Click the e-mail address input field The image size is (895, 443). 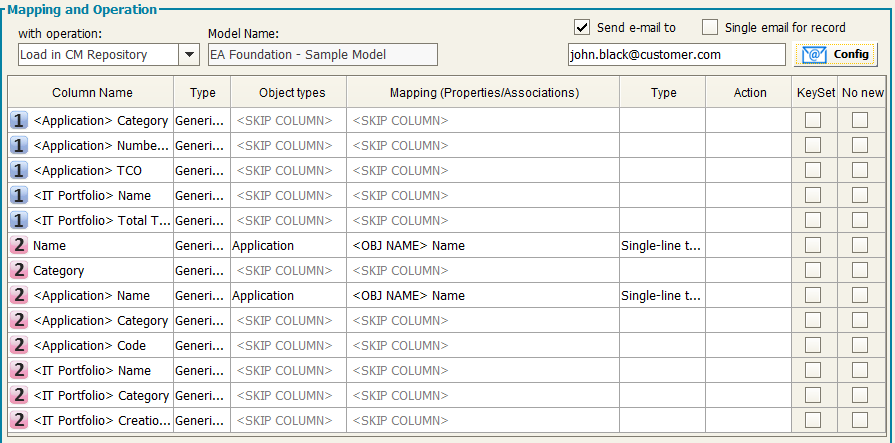coord(675,55)
